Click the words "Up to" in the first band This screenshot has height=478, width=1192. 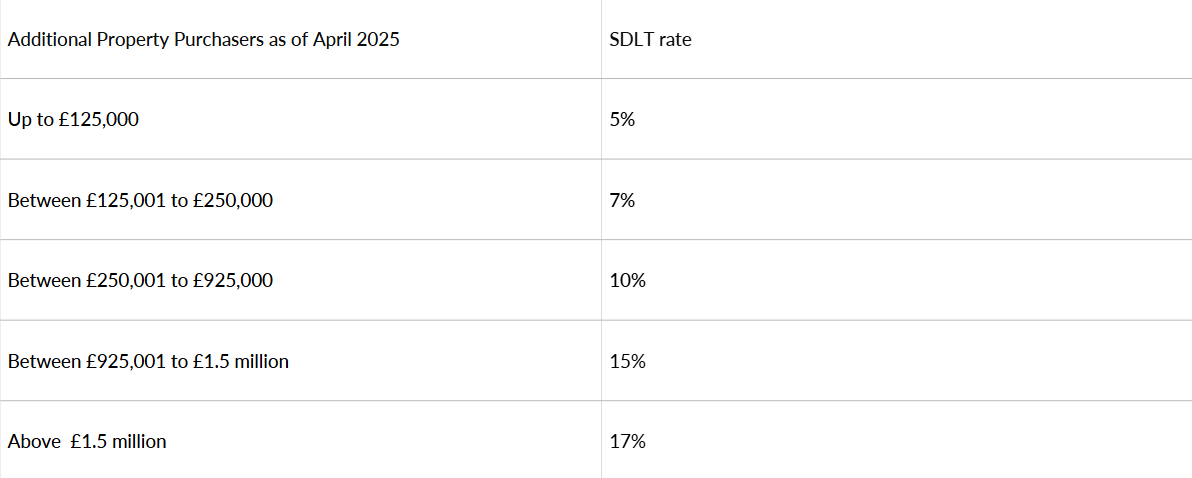27,120
